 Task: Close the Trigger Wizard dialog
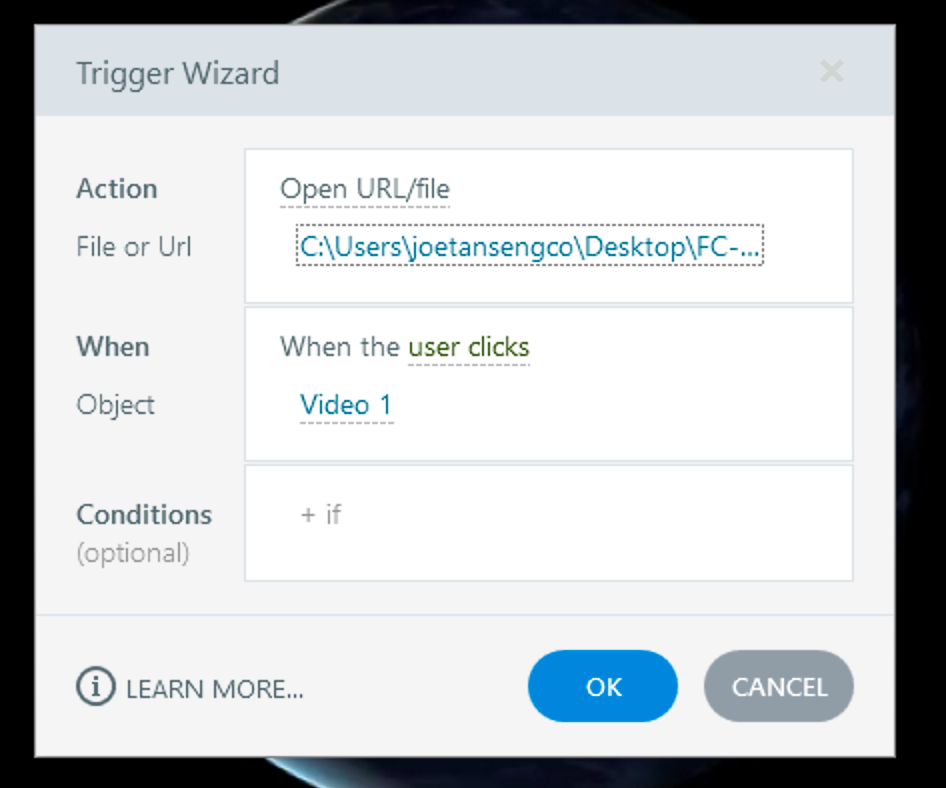tap(831, 72)
